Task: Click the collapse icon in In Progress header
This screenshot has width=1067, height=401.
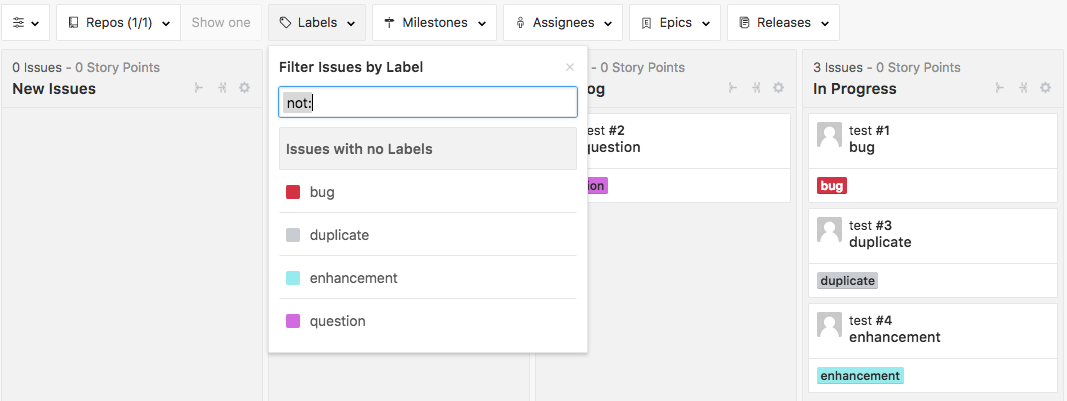Action: point(1023,88)
